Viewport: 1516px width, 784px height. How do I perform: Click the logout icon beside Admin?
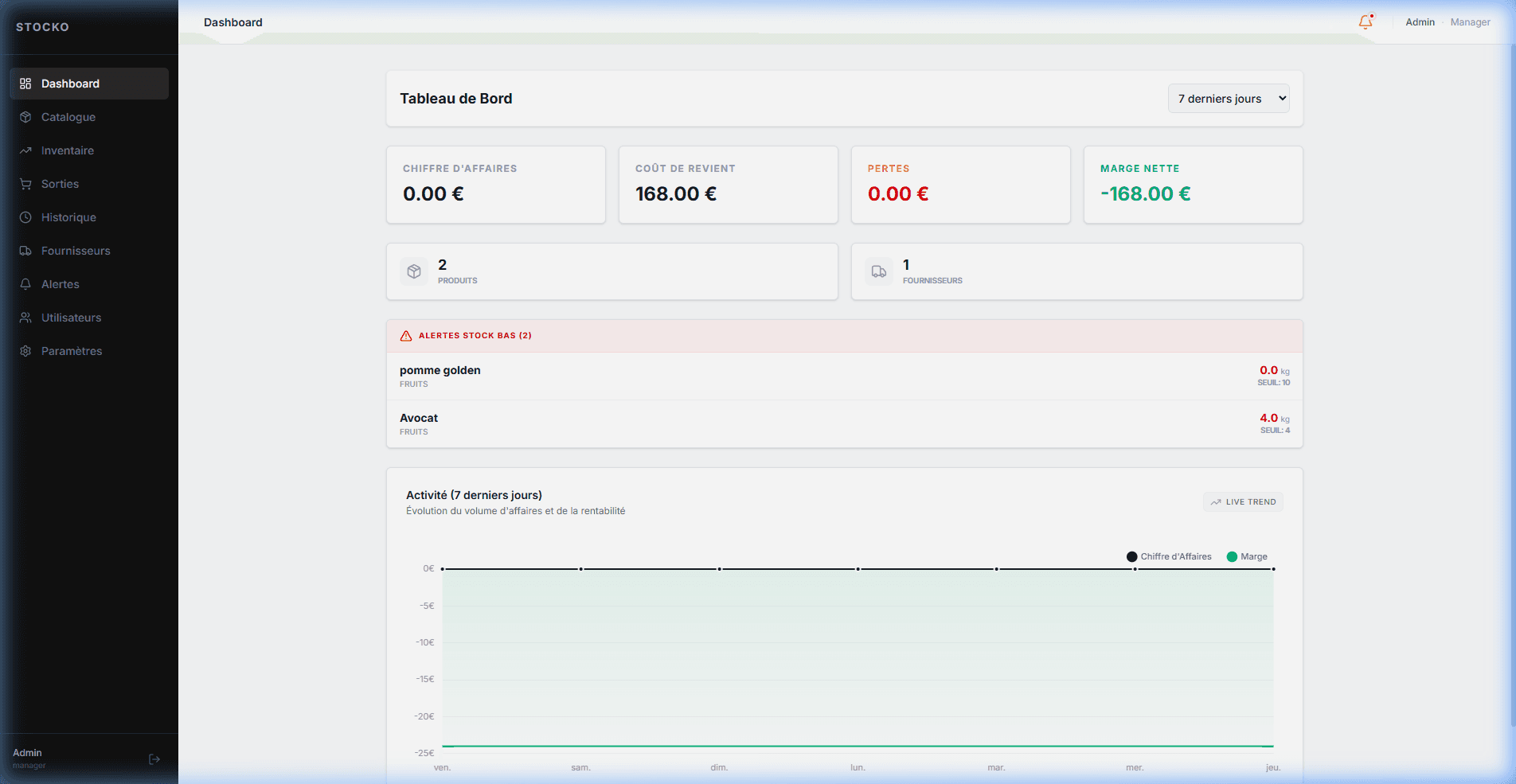[154, 759]
